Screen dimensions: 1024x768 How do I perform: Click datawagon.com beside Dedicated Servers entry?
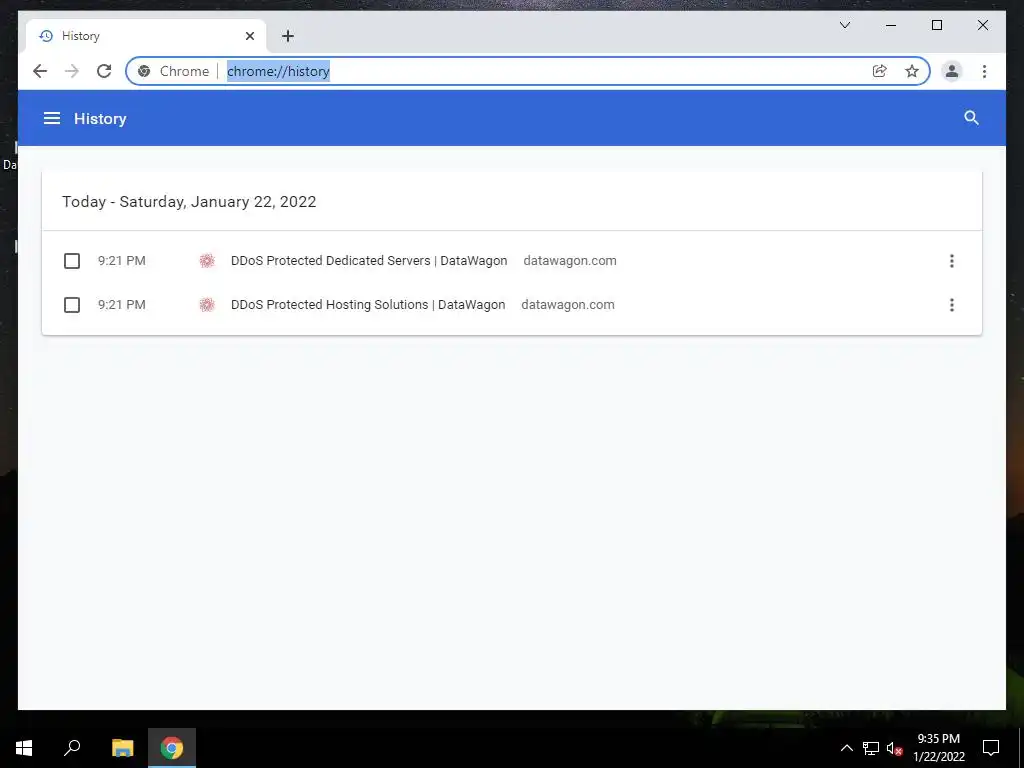click(569, 261)
